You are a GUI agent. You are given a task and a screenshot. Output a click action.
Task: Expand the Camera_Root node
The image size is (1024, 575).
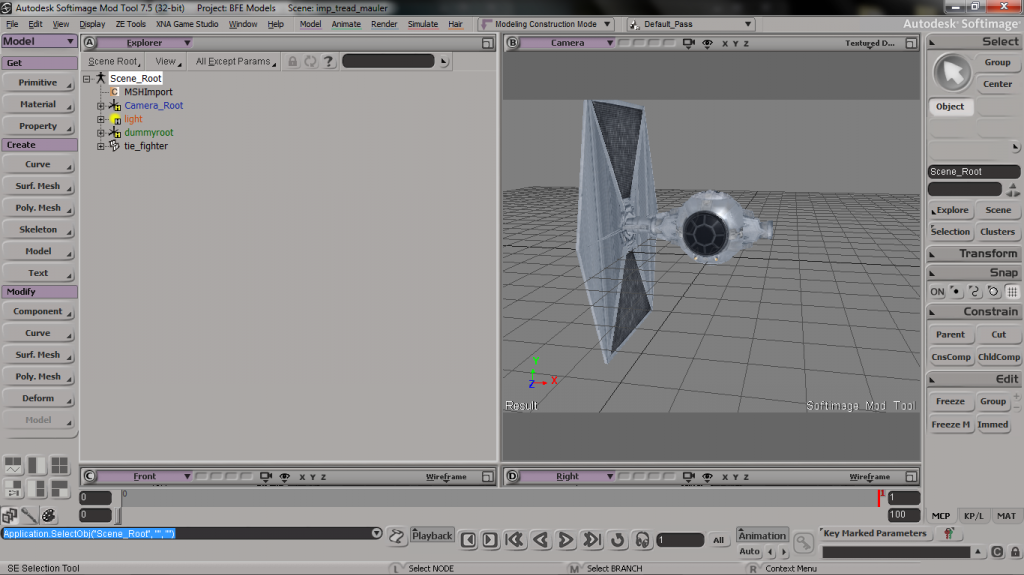(x=101, y=106)
